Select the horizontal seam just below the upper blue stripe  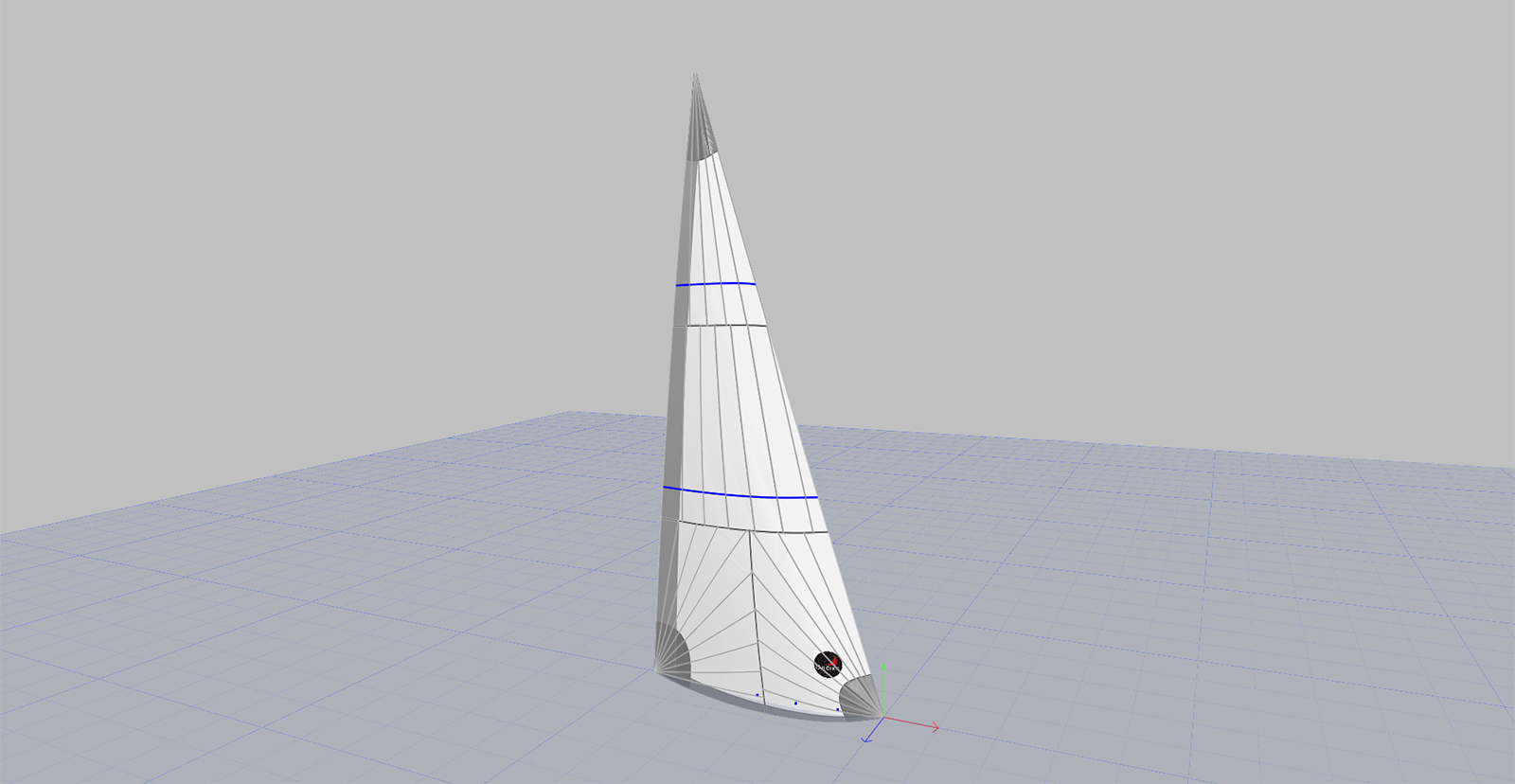[720, 325]
